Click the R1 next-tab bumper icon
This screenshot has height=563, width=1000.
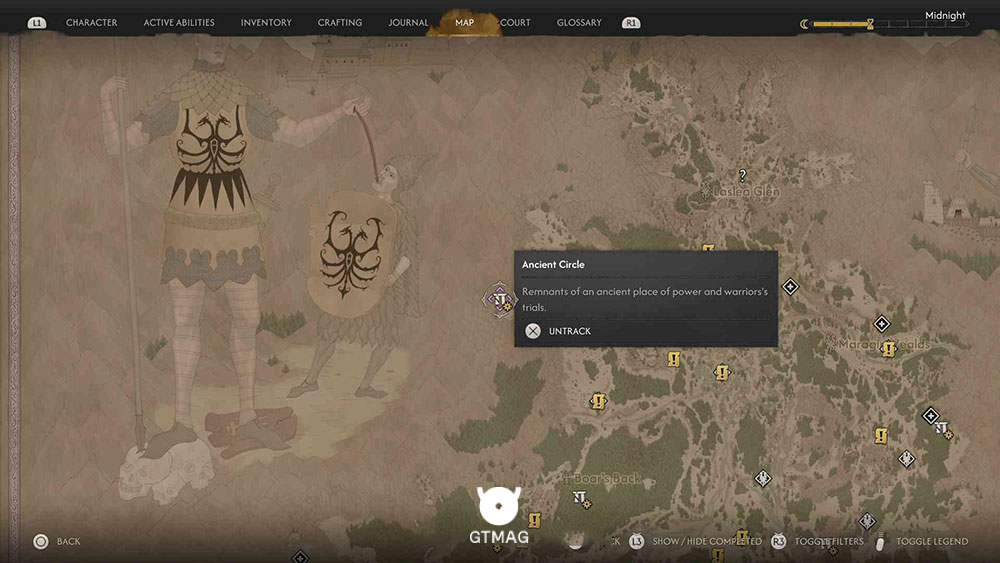[x=631, y=23]
